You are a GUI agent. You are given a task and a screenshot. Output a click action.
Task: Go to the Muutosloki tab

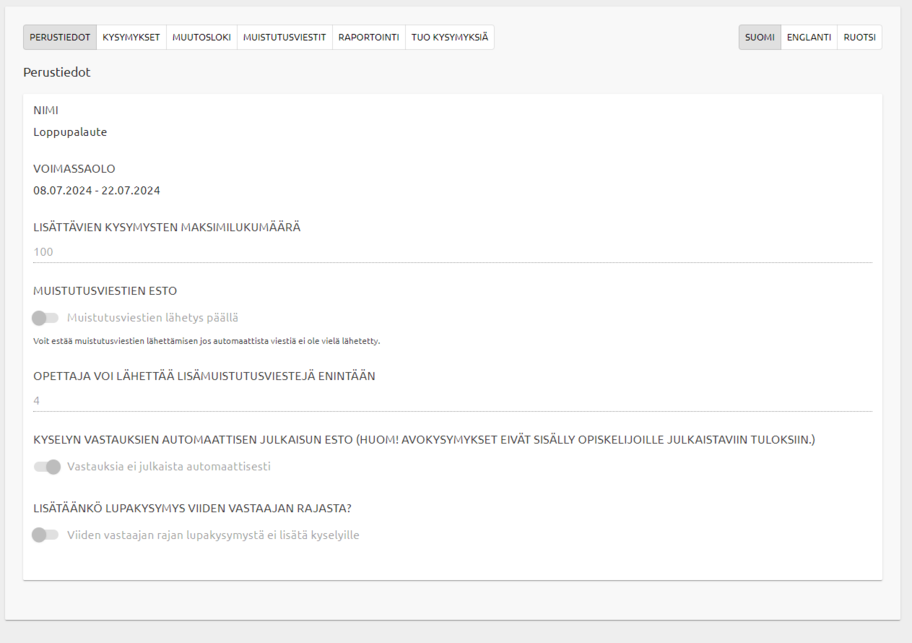(x=201, y=38)
